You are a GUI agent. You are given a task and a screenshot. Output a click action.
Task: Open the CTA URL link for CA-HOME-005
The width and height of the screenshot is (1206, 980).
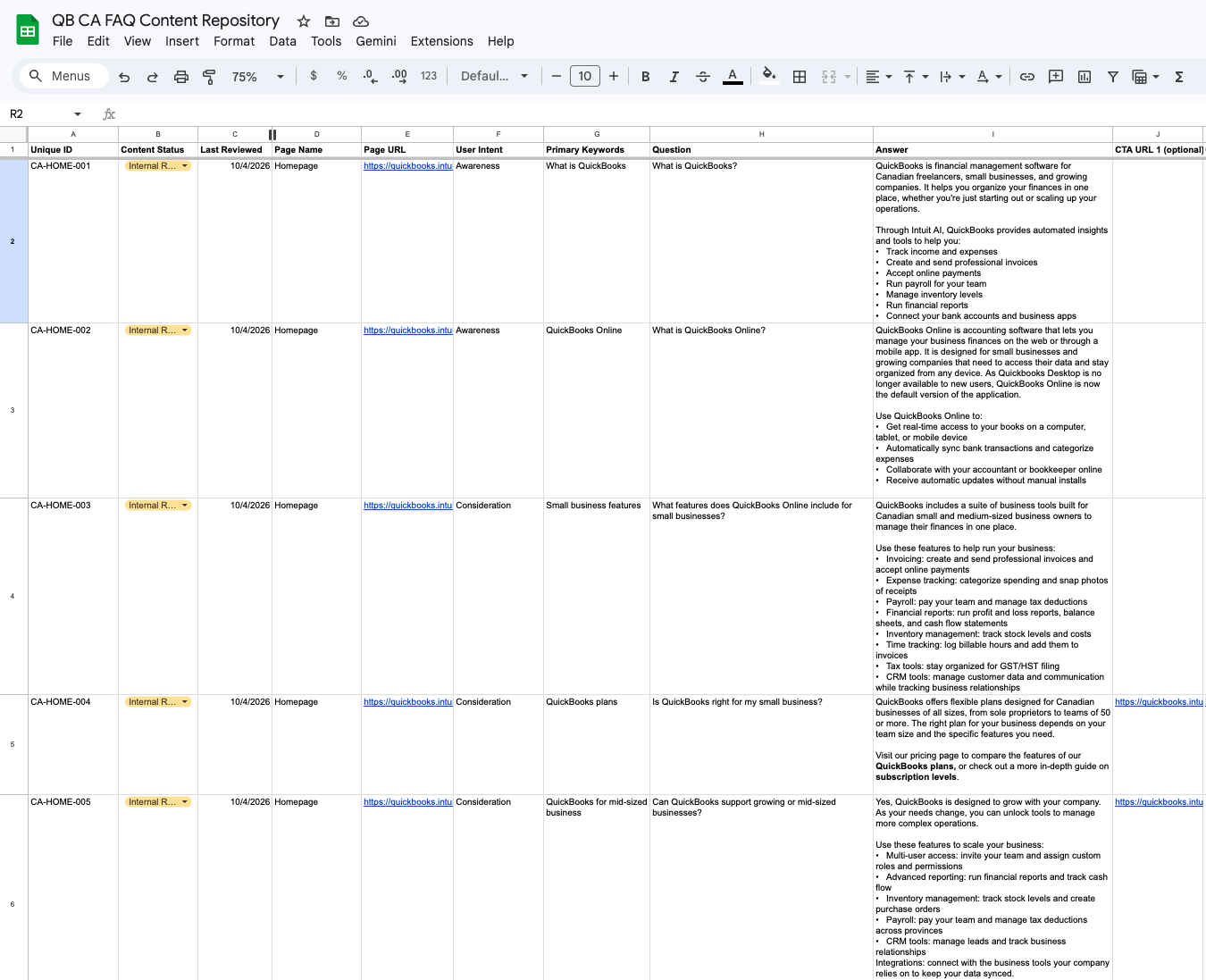tap(1159, 802)
